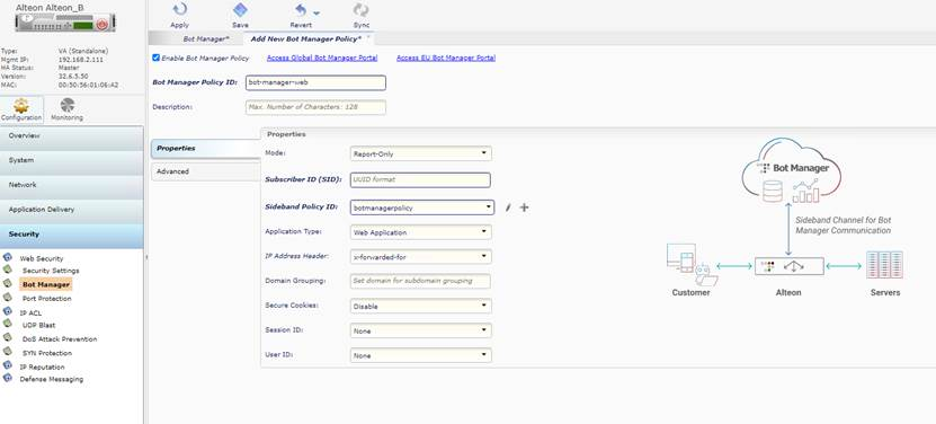Click the Save toolbar icon
Image resolution: width=936 pixels, height=424 pixels.
point(240,10)
